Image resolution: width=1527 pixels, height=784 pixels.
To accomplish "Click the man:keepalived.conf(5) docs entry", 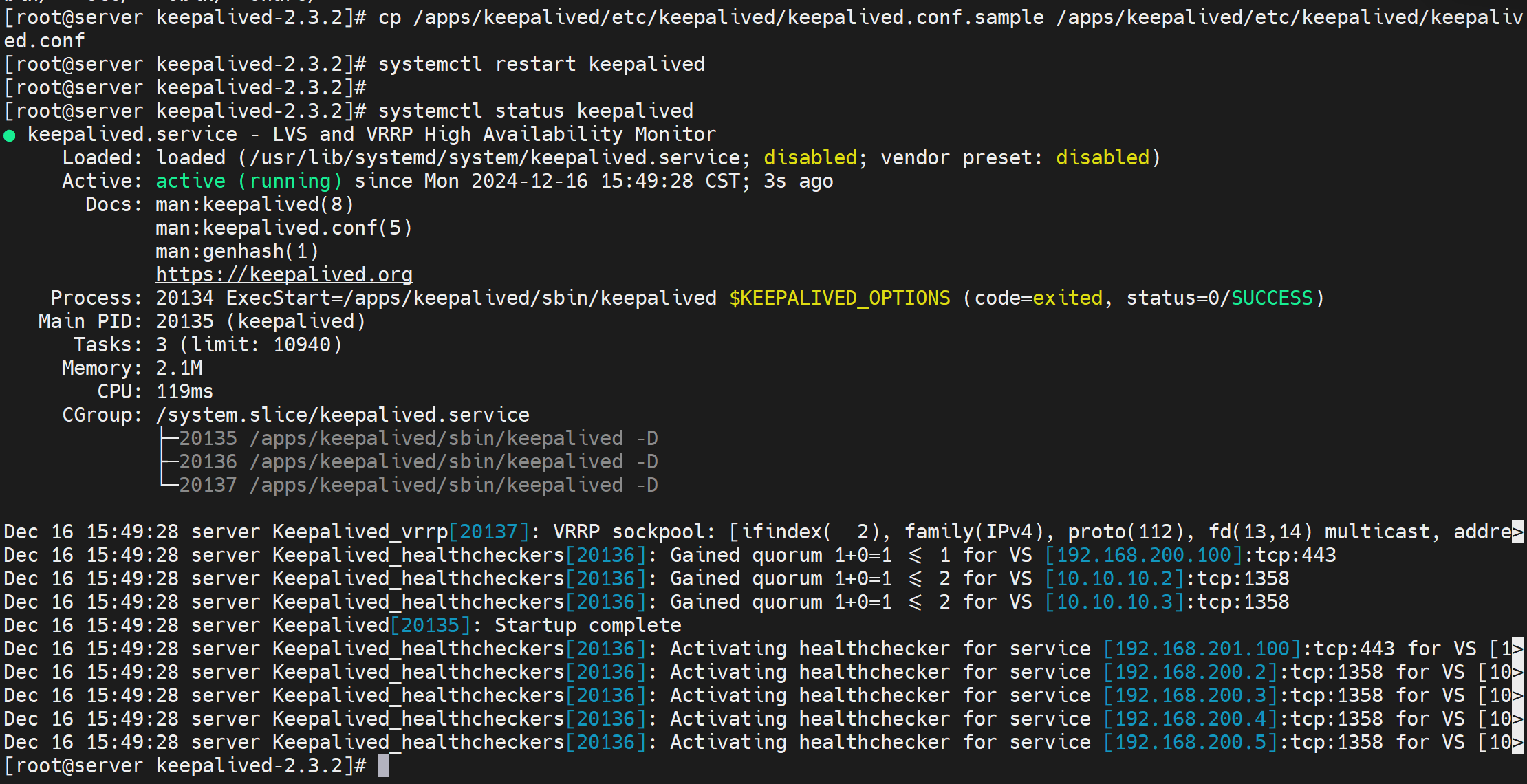I will tap(284, 228).
